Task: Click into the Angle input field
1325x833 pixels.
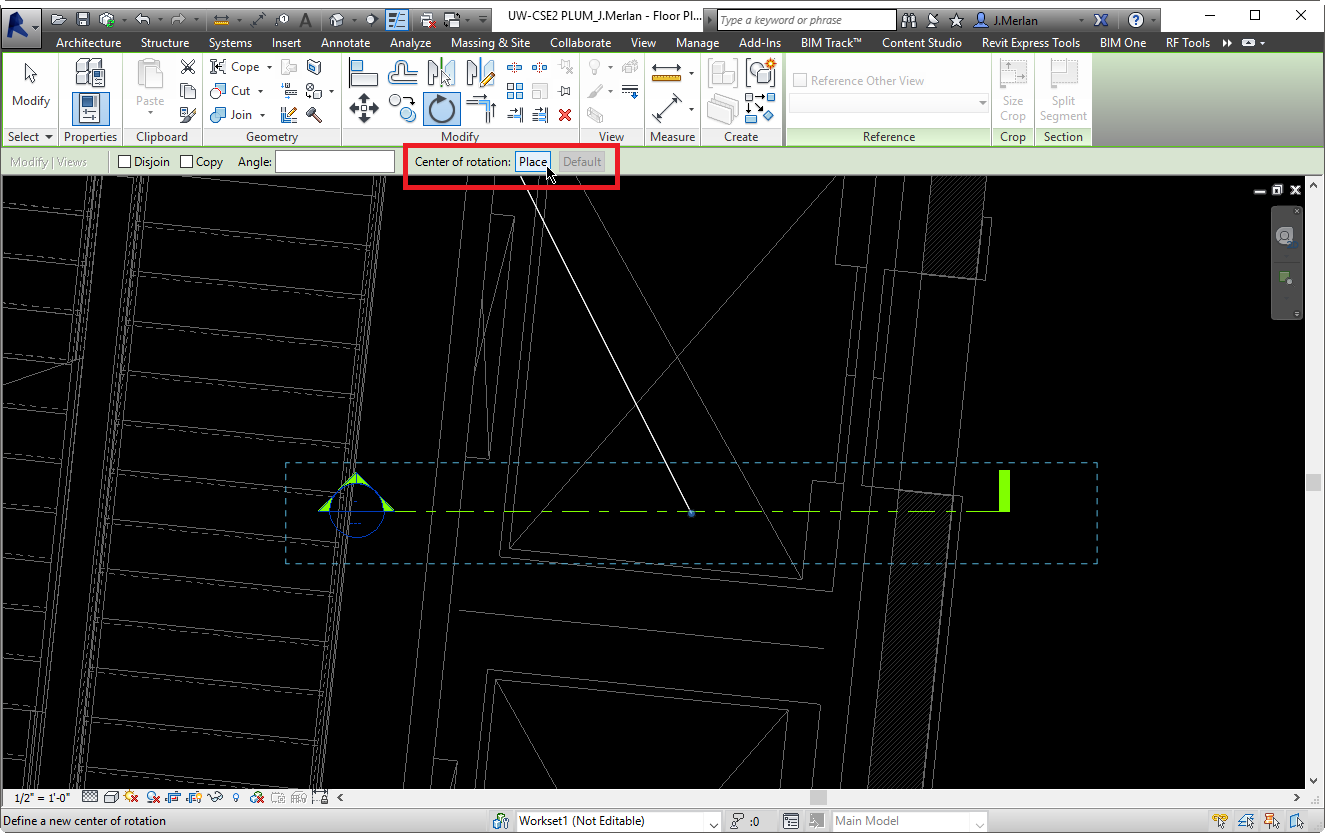Action: [335, 162]
